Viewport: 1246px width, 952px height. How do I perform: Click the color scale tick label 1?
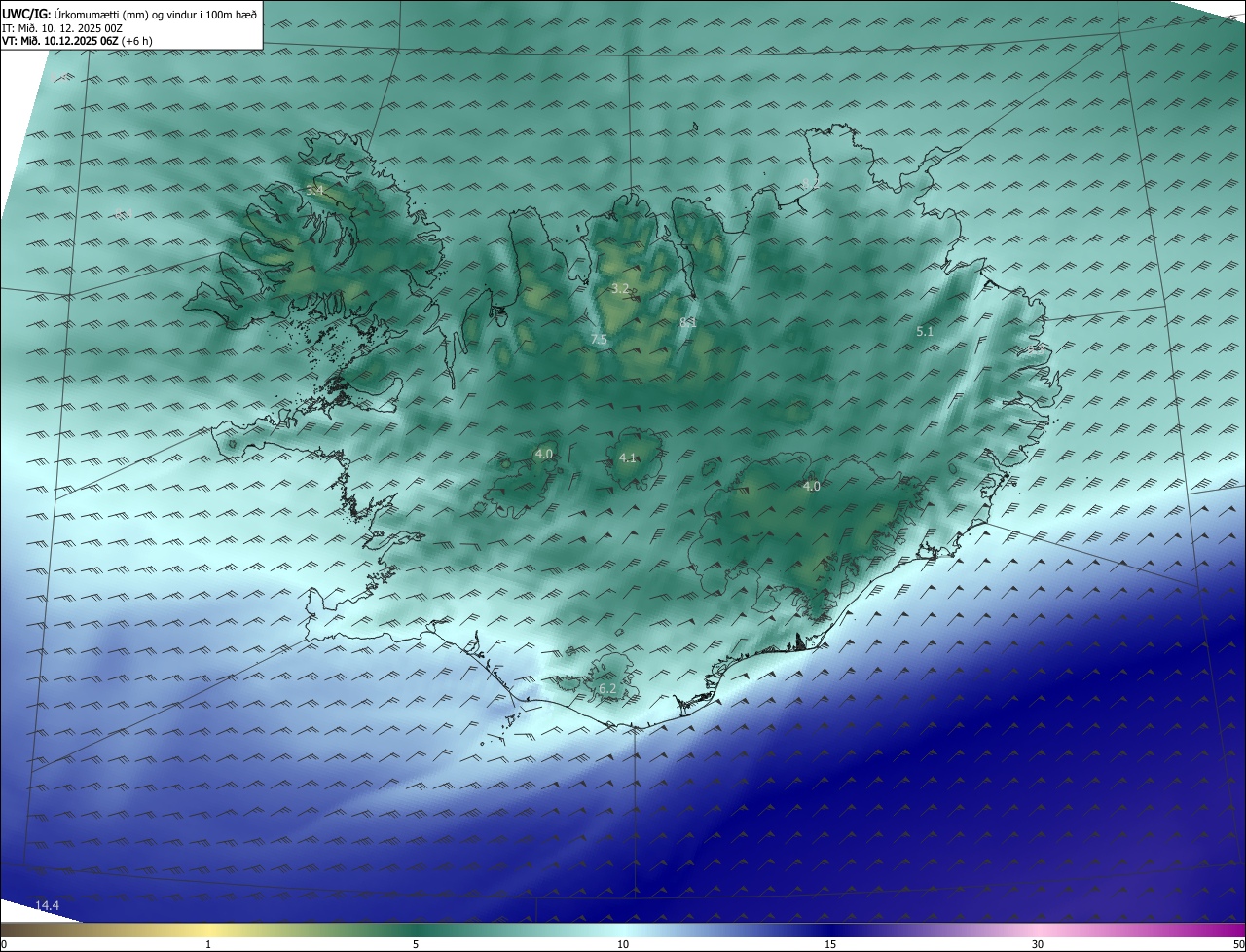click(208, 944)
